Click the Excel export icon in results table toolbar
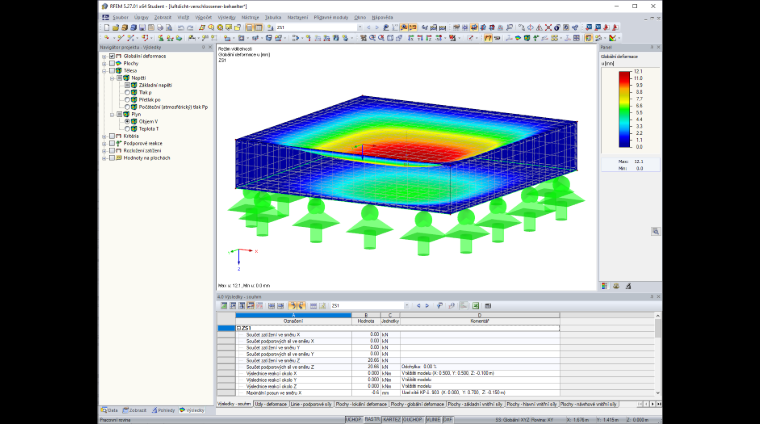760x424 pixels. pyautogui.click(x=475, y=306)
